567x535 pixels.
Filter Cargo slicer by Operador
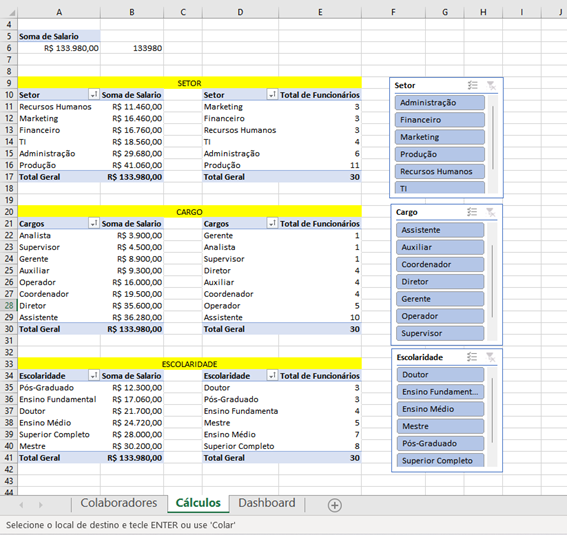click(440, 316)
